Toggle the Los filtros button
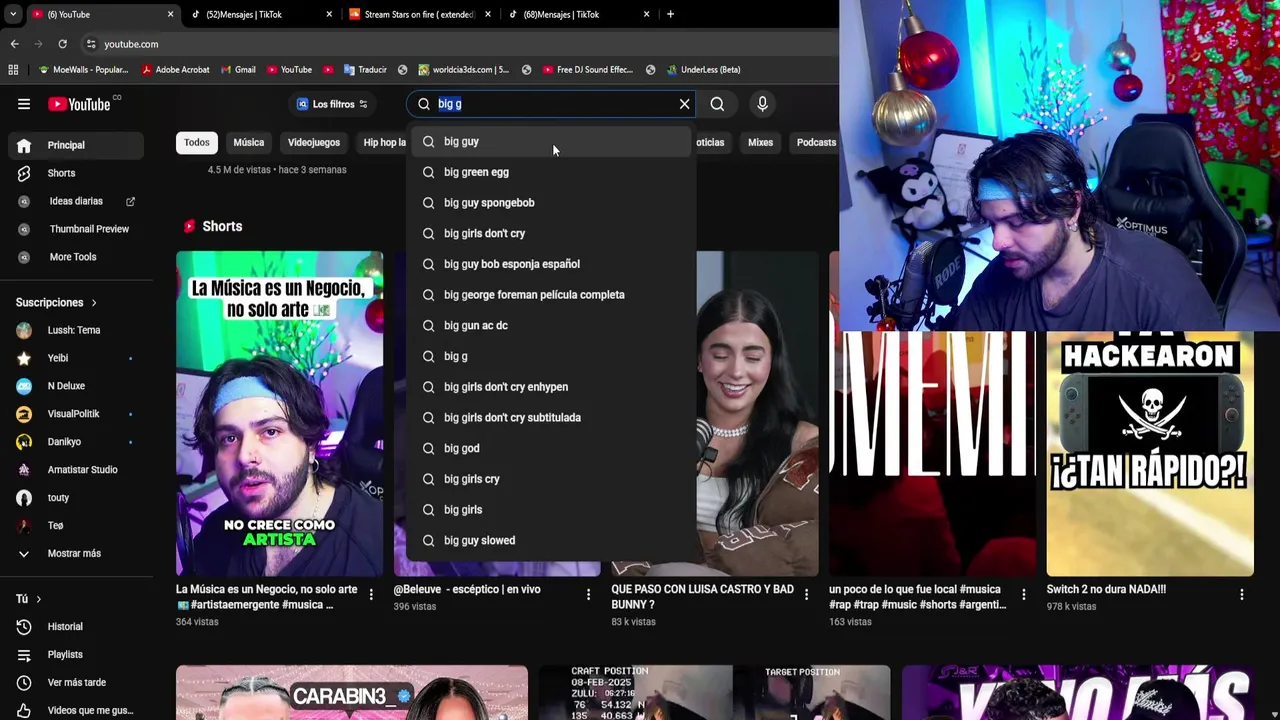Viewport: 1280px width, 720px height. tap(332, 104)
